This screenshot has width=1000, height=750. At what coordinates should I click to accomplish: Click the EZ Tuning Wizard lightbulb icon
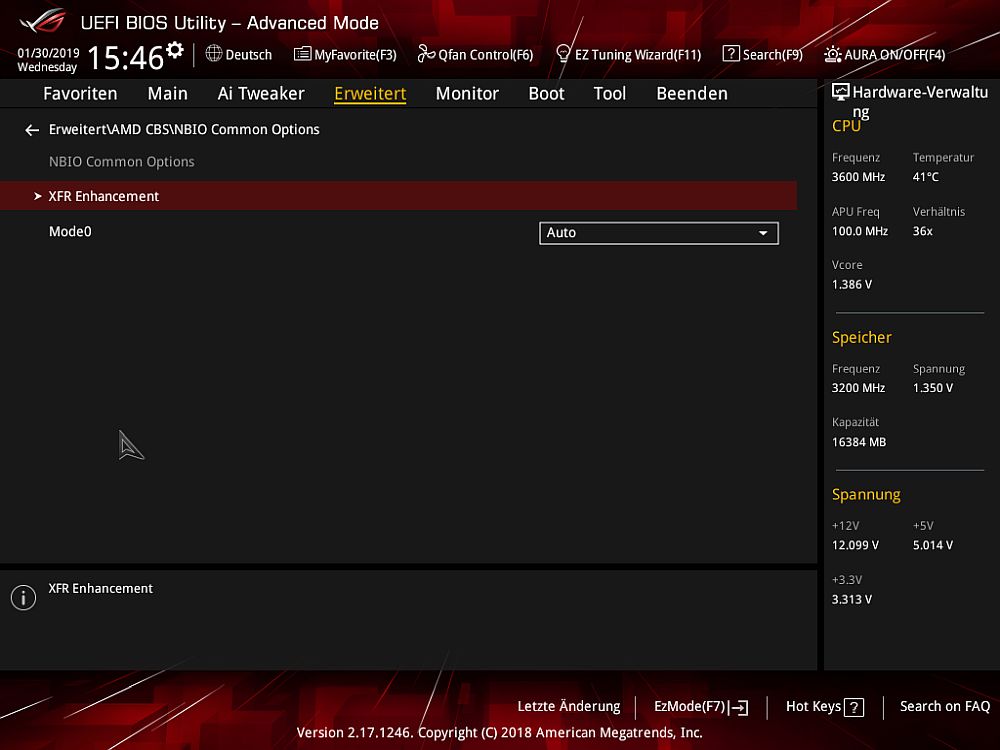tap(563, 54)
